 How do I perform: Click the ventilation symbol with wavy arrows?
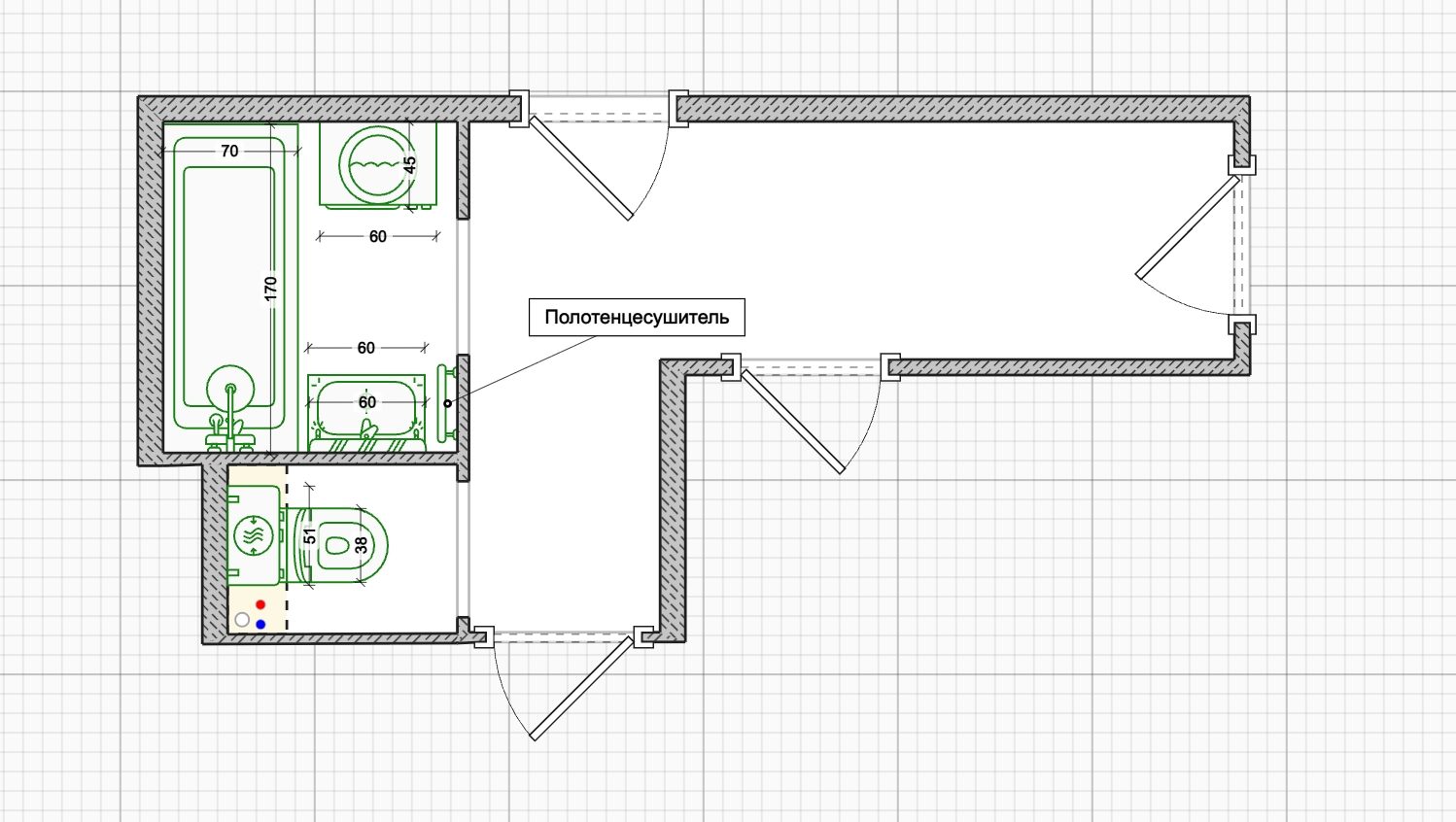254,535
